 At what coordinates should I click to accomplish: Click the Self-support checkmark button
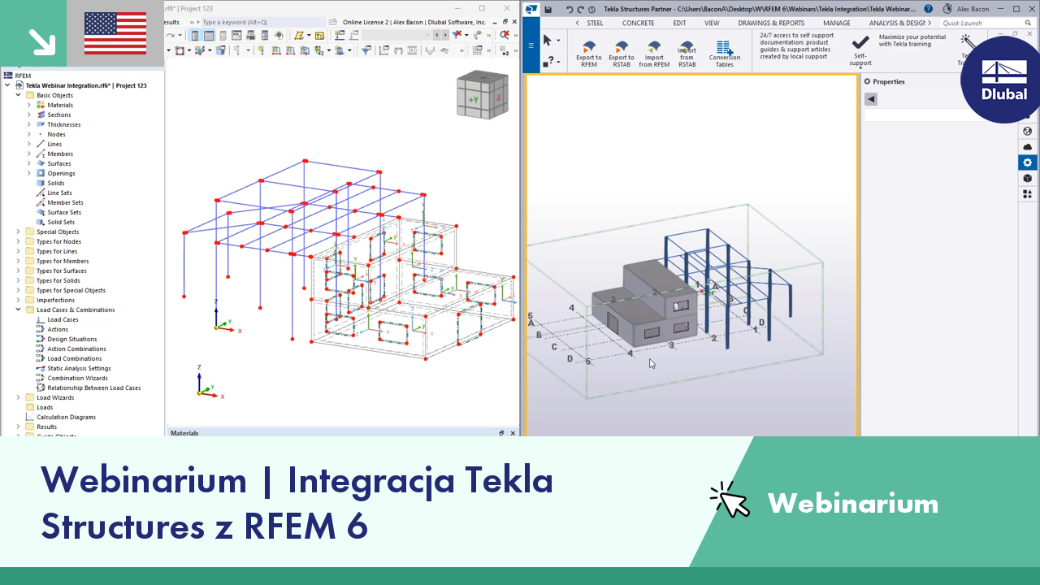pos(860,50)
